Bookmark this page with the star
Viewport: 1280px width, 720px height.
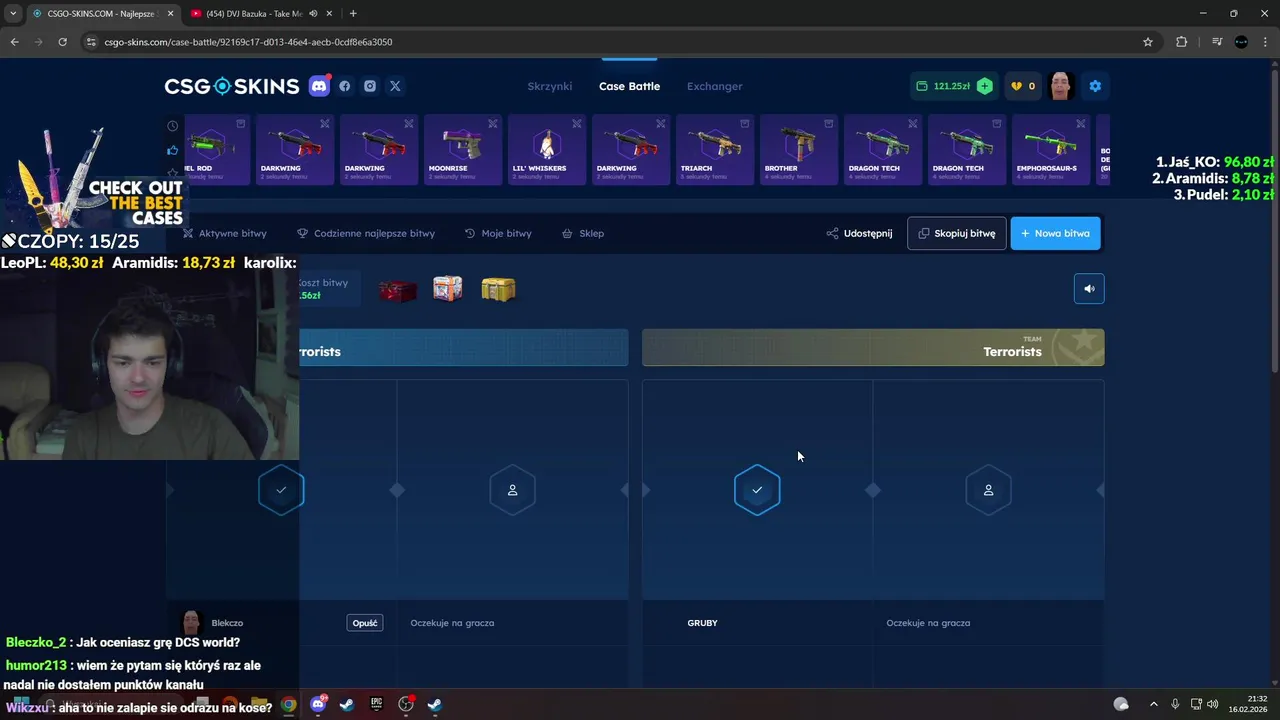click(1148, 42)
